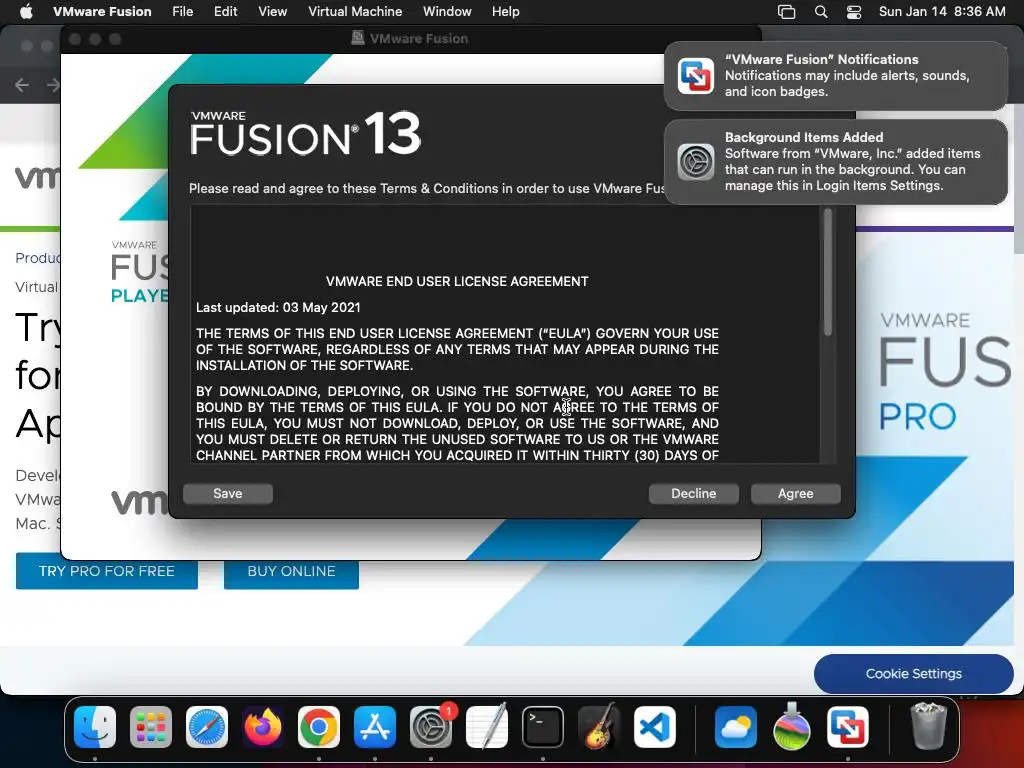Open System Settings from the Dock
The height and width of the screenshot is (768, 1024).
coord(431,727)
